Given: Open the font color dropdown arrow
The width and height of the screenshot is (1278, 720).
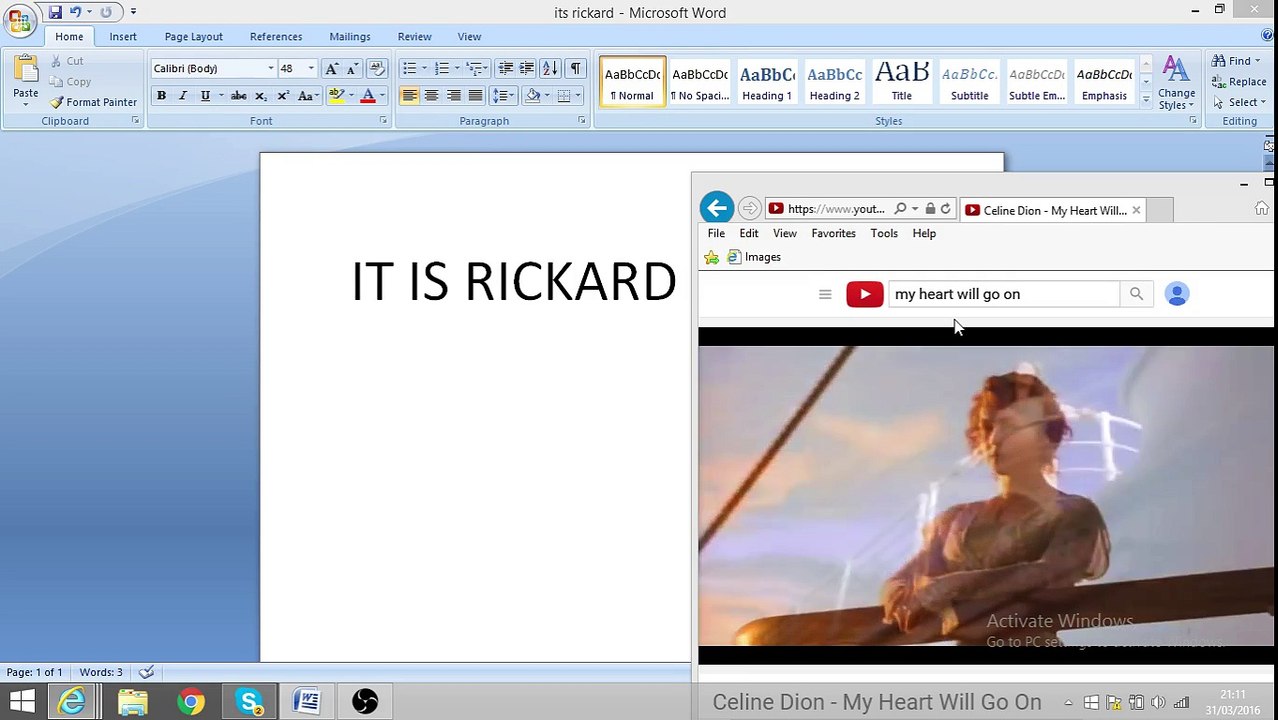Looking at the screenshot, I should (382, 96).
